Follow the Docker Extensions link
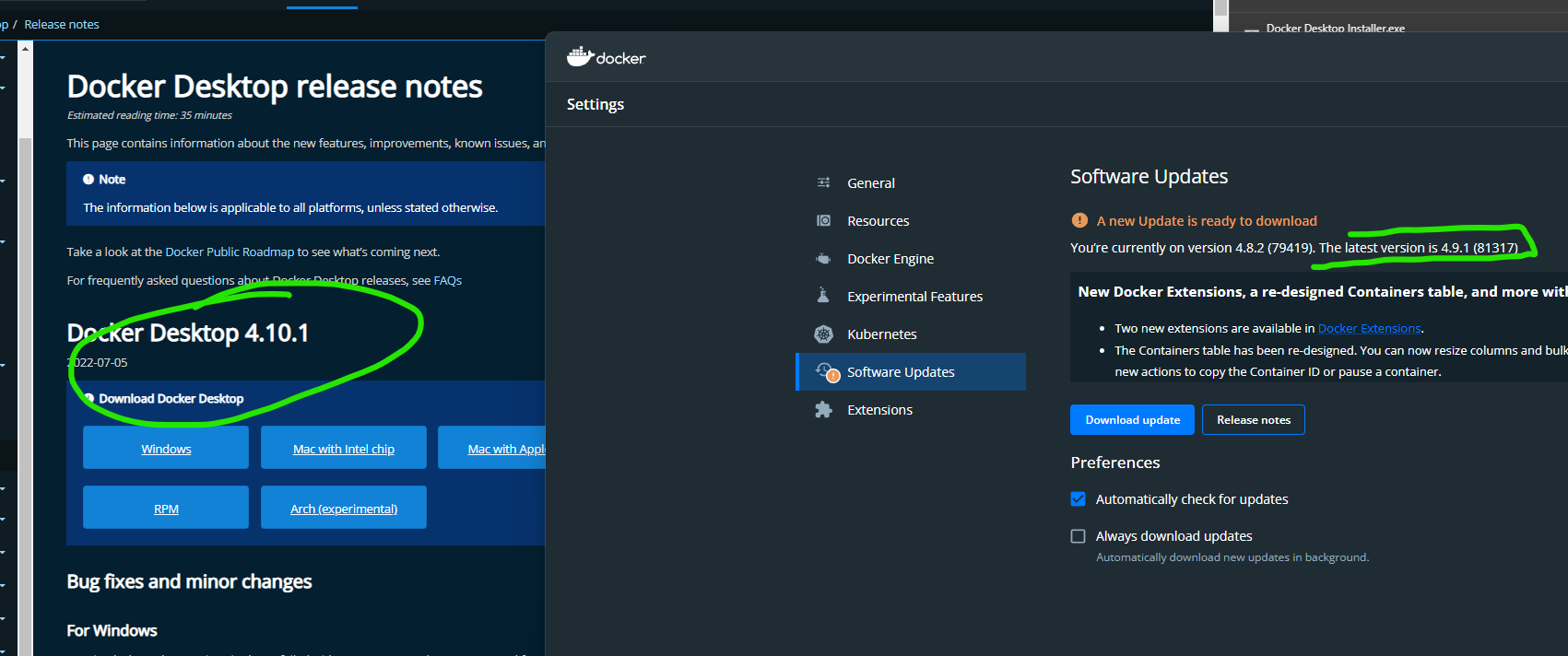Image resolution: width=1568 pixels, height=656 pixels. point(1369,329)
